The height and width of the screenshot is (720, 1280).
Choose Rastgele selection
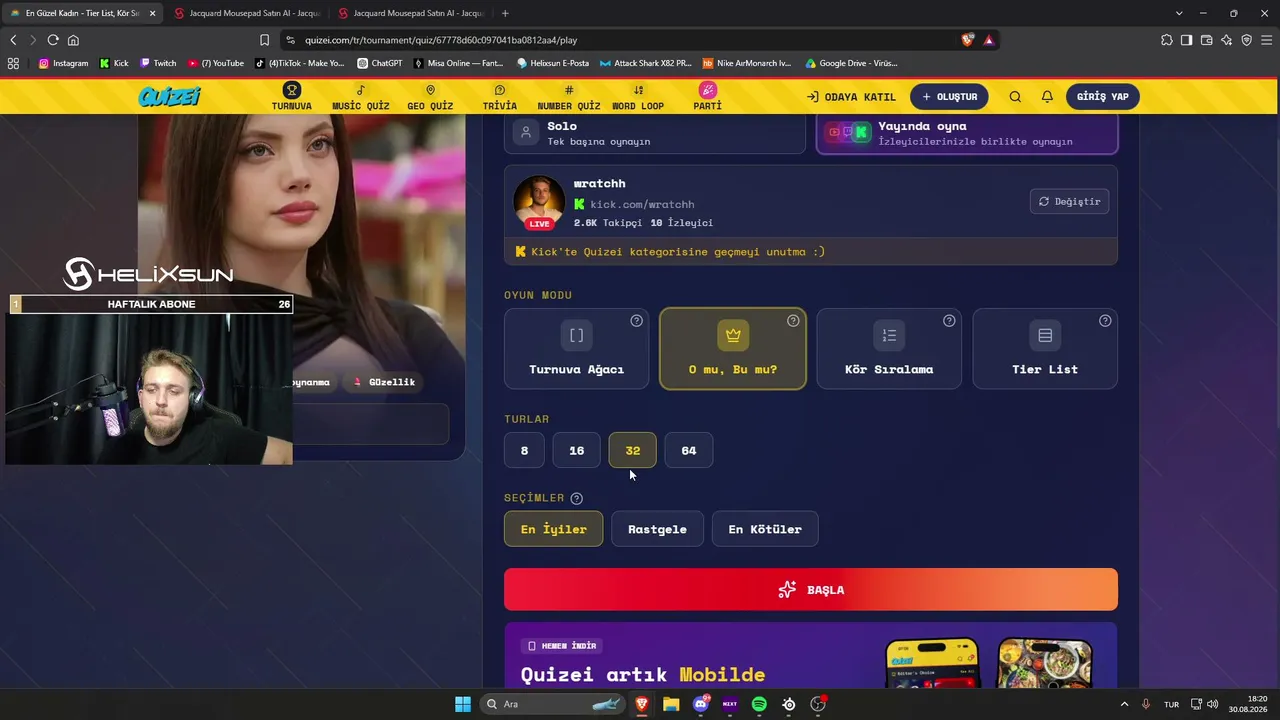coord(657,529)
